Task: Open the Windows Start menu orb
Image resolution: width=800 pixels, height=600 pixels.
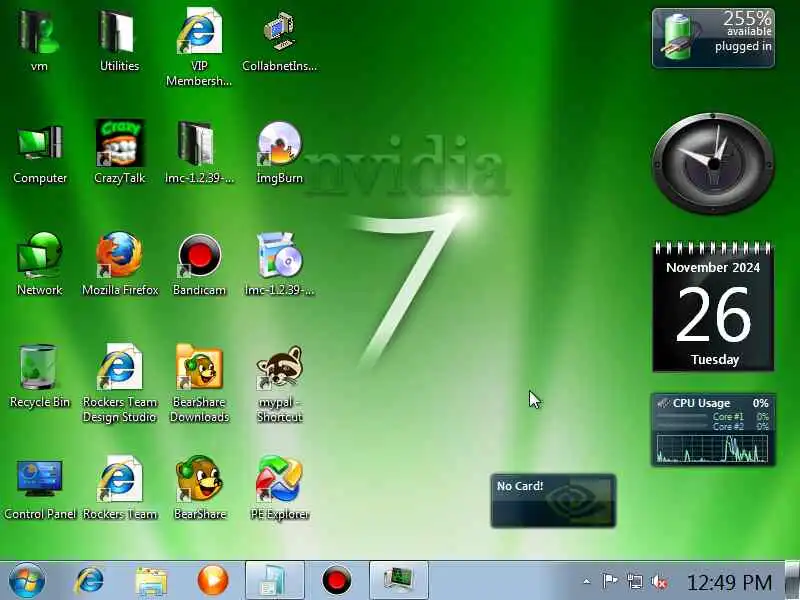Action: point(27,581)
